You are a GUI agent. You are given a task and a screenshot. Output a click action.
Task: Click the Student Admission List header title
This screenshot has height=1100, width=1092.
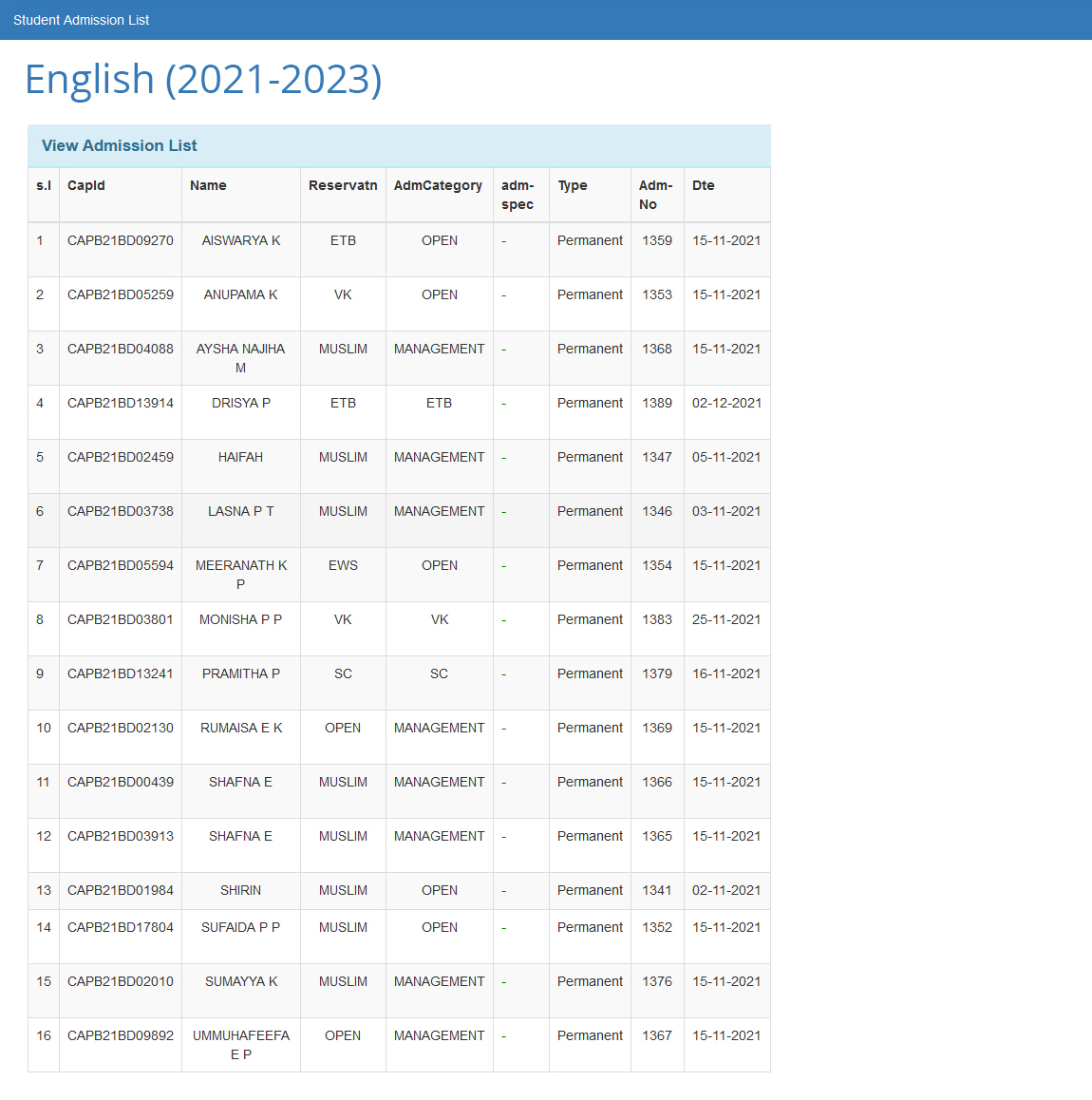coord(81,20)
